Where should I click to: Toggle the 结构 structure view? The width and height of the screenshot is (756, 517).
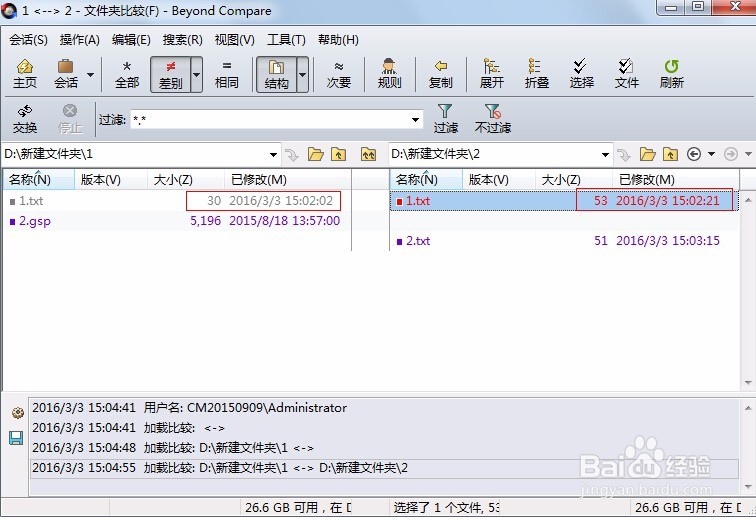276,74
